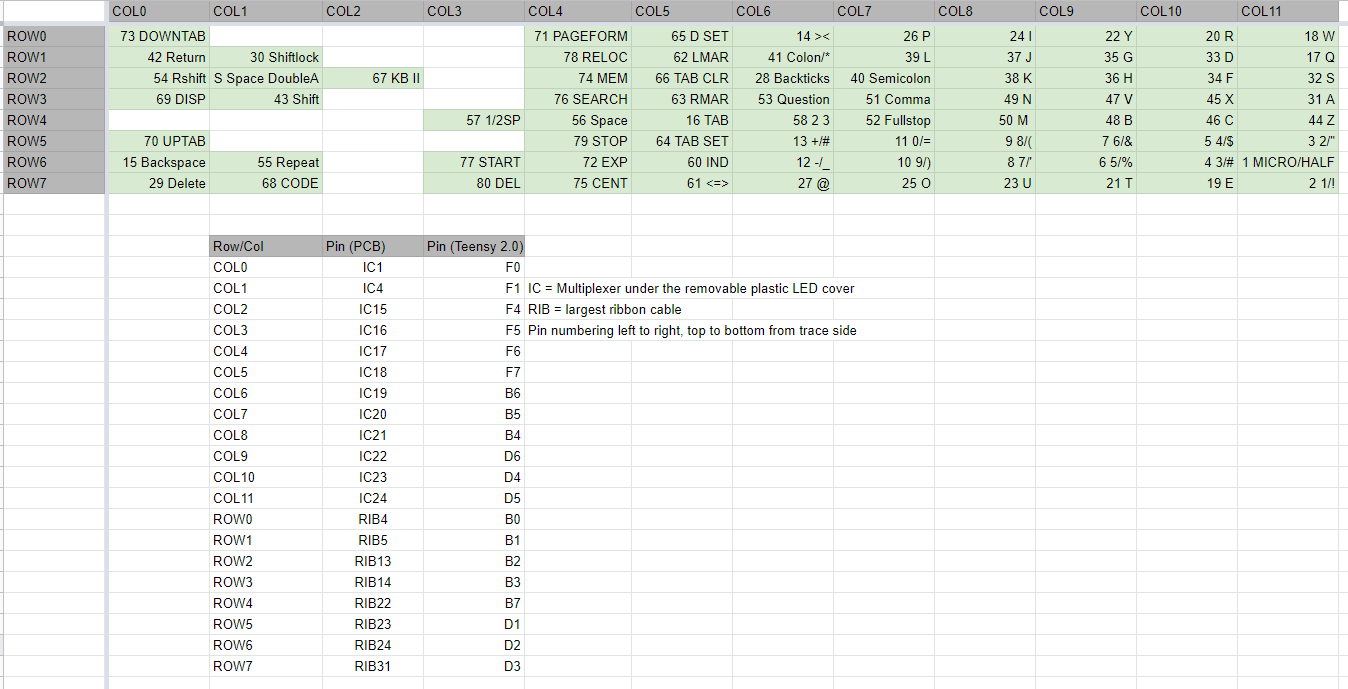Click the 'RIB13' pin cell

pos(373,561)
